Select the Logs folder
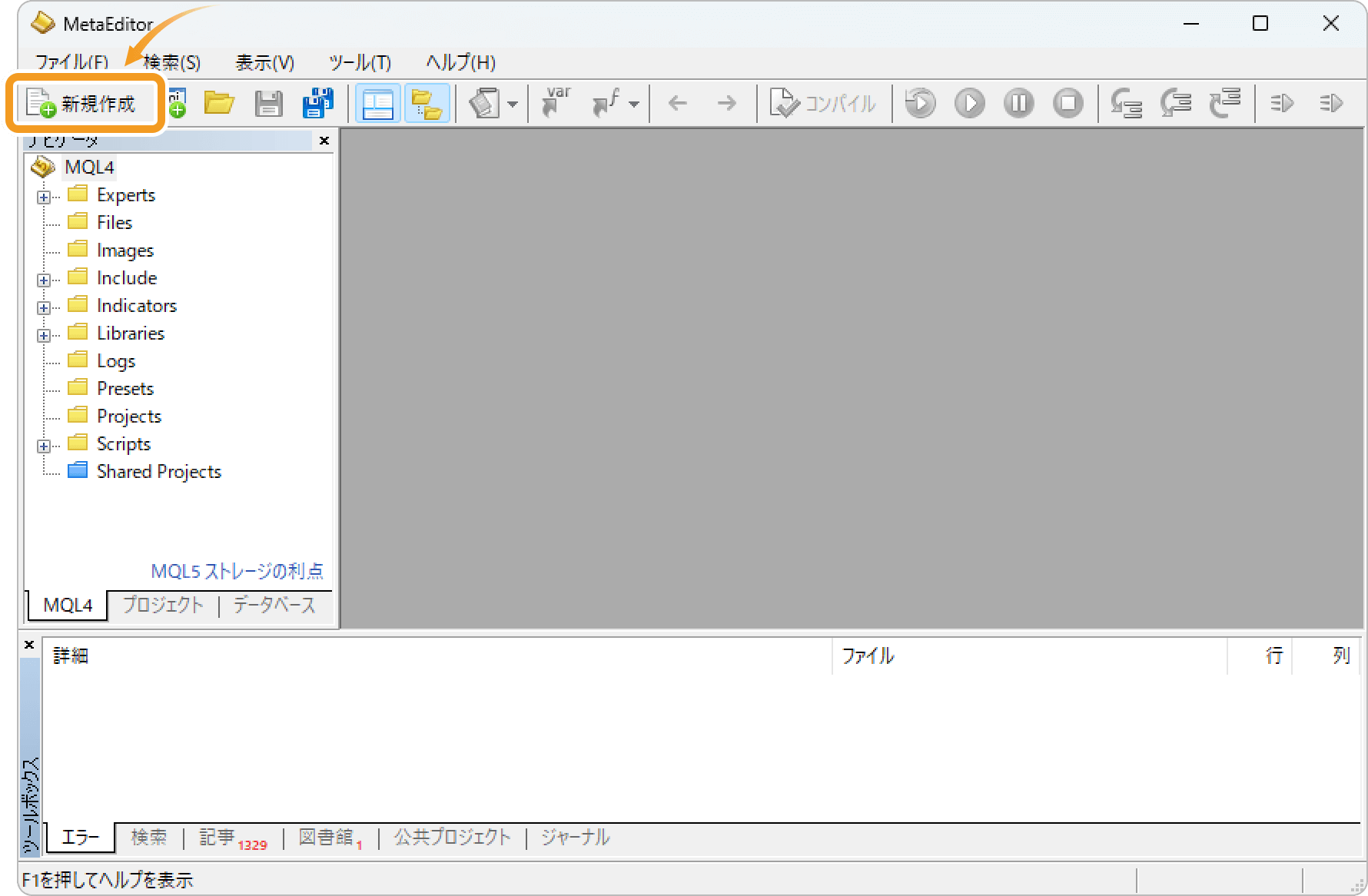Screen dimensions: 1368x896 click(116, 361)
